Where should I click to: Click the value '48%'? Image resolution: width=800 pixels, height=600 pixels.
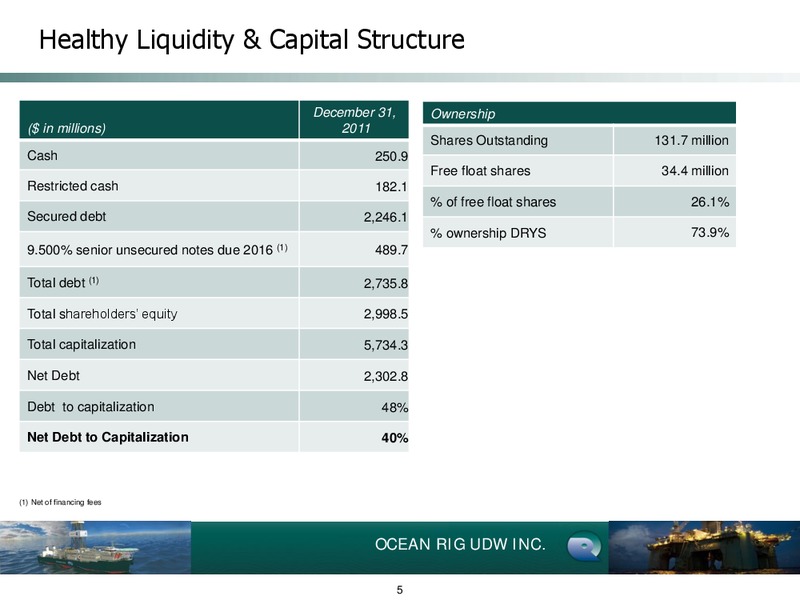pyautogui.click(x=395, y=408)
